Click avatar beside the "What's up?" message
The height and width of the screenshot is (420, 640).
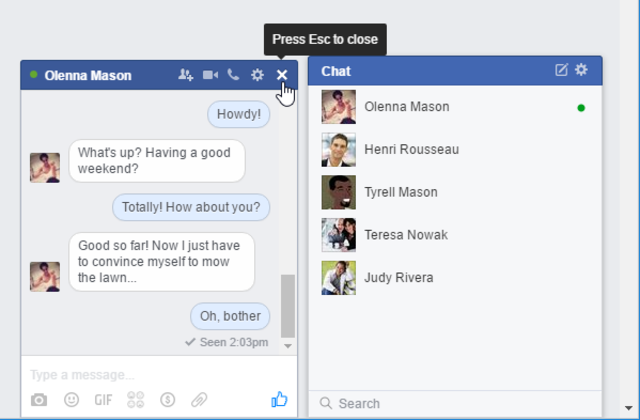coord(45,167)
